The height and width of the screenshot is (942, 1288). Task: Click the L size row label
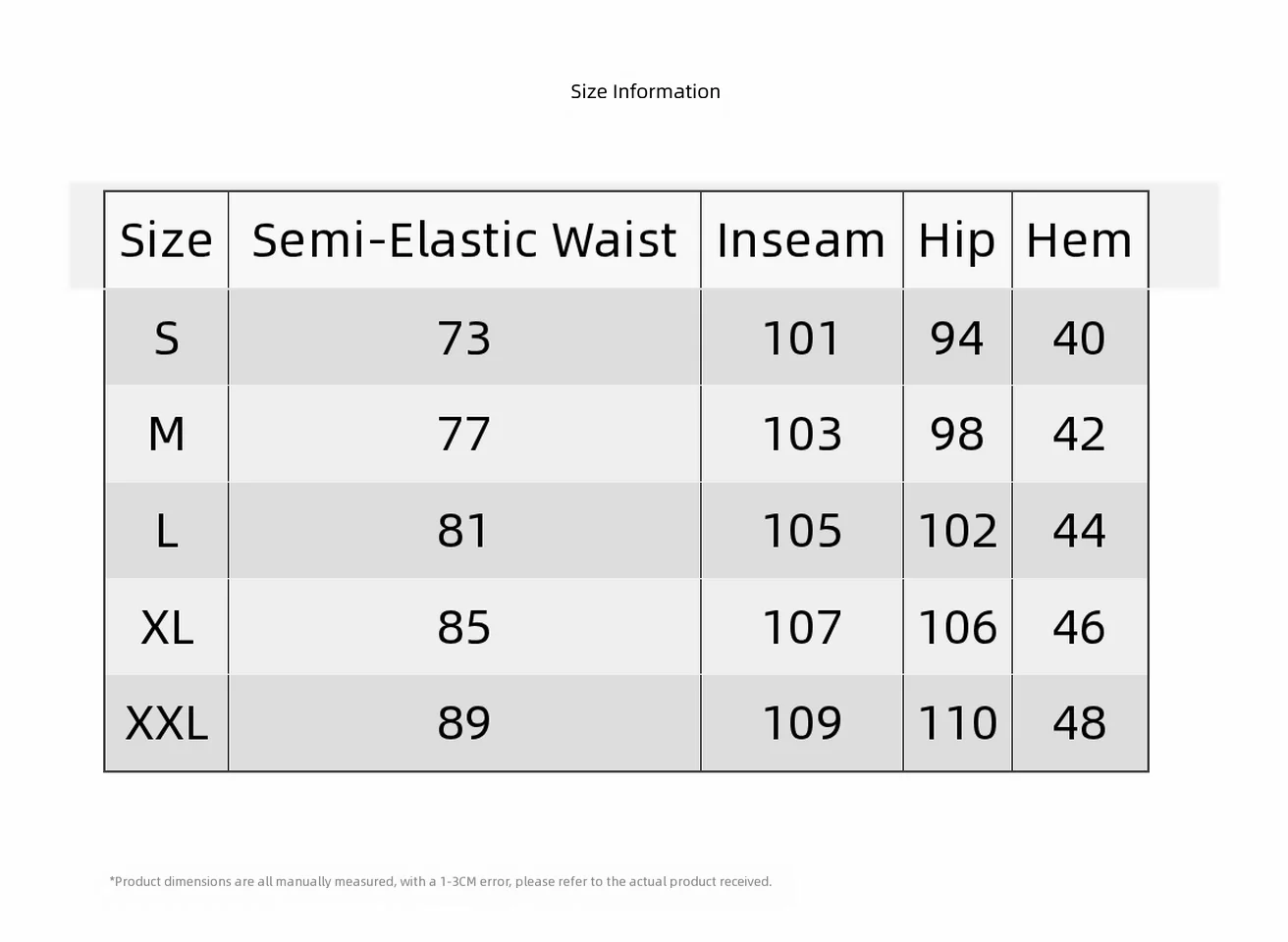point(167,531)
